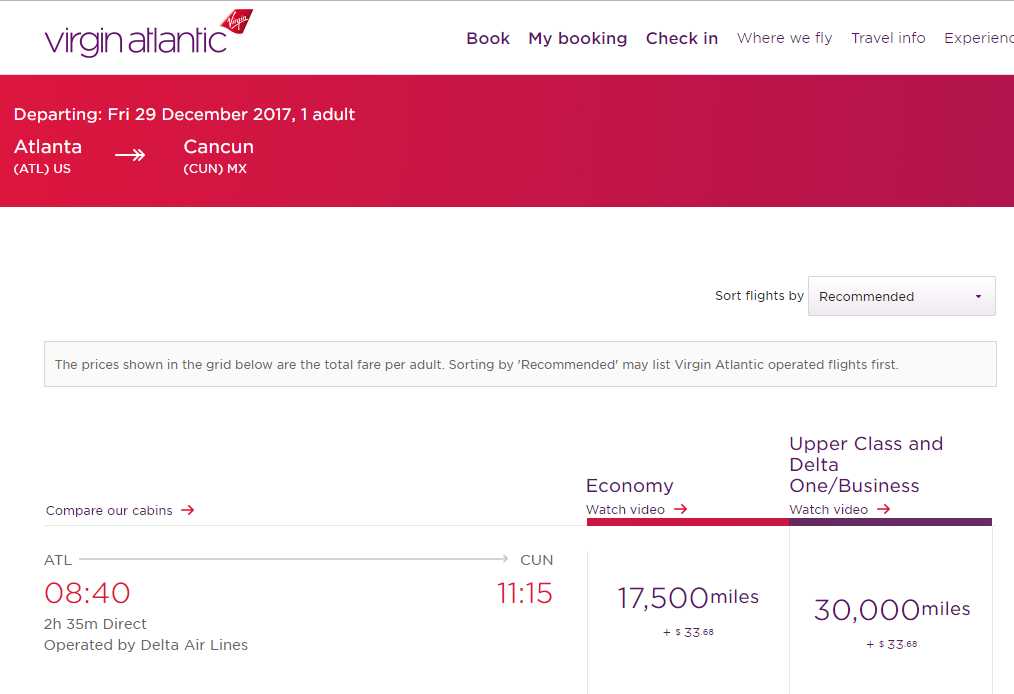Click the Experience menu item
The width and height of the screenshot is (1014, 694).
(x=979, y=38)
